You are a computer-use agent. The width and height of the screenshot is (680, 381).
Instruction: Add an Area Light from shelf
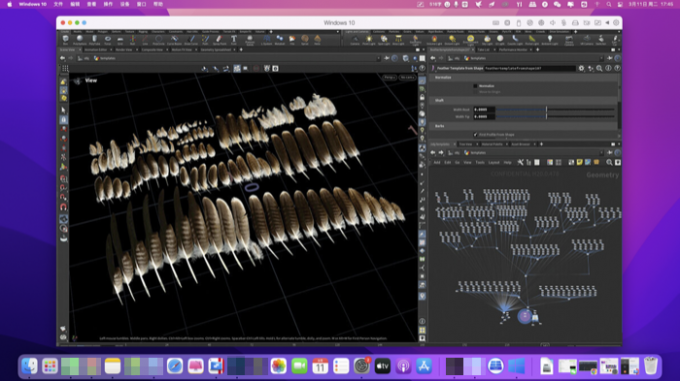click(398, 39)
